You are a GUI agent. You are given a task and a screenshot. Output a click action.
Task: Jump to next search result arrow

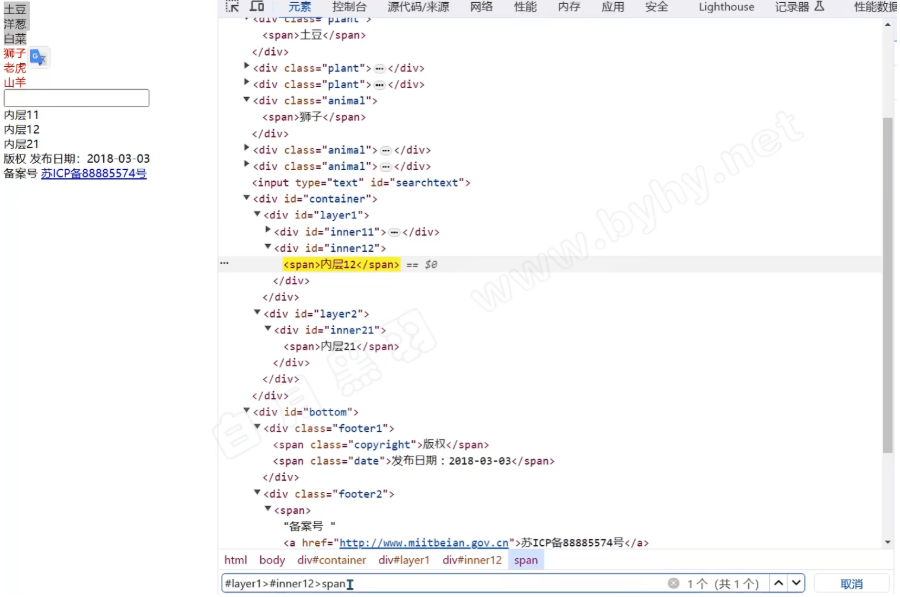tap(796, 583)
